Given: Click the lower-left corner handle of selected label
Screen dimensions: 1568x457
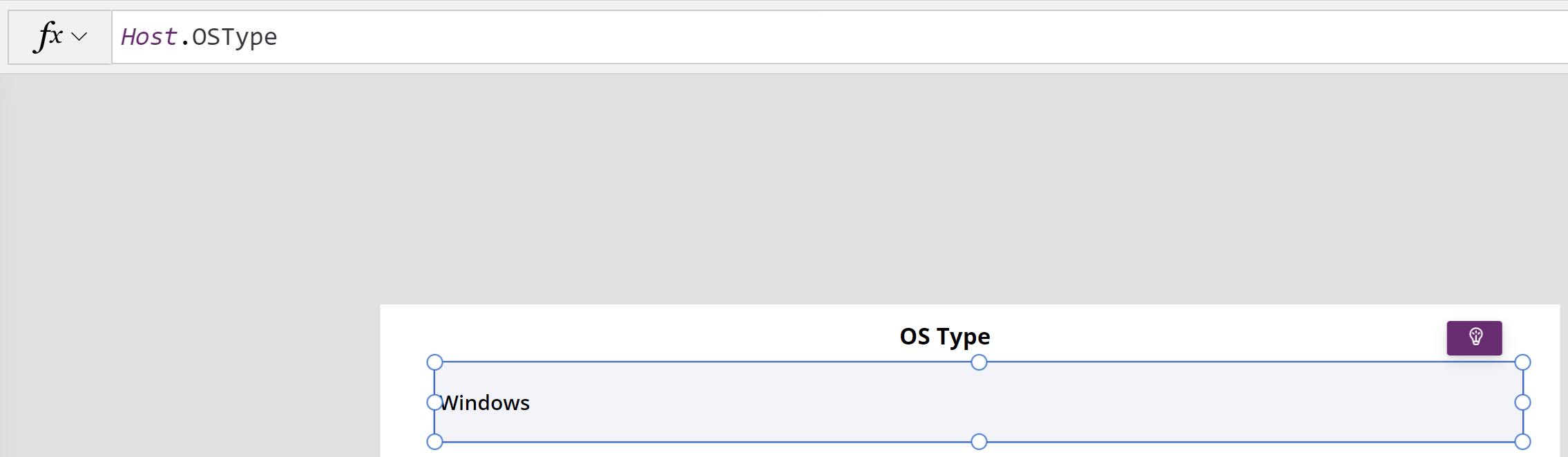Looking at the screenshot, I should (434, 442).
